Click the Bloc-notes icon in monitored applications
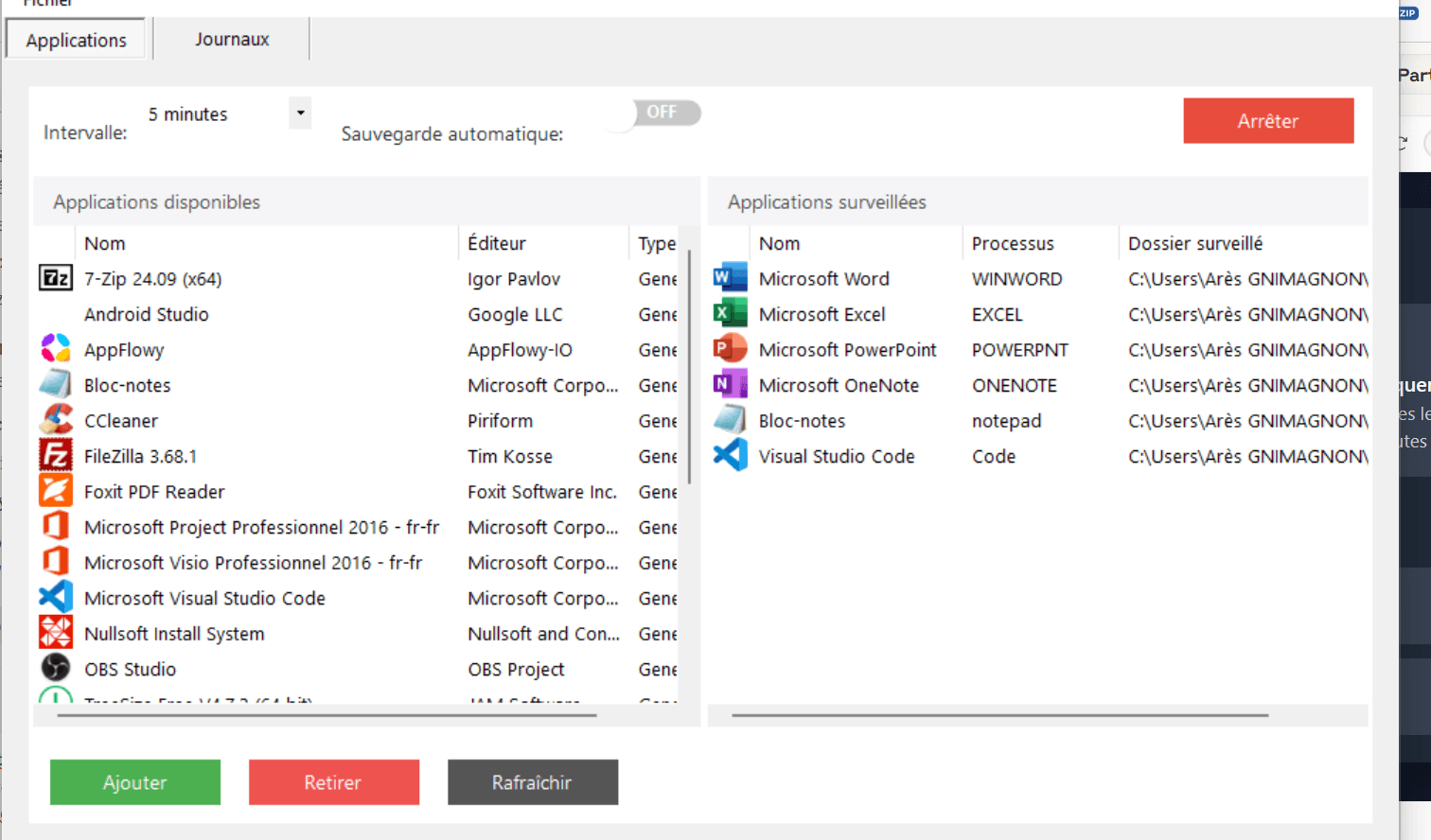 pyautogui.click(x=730, y=420)
